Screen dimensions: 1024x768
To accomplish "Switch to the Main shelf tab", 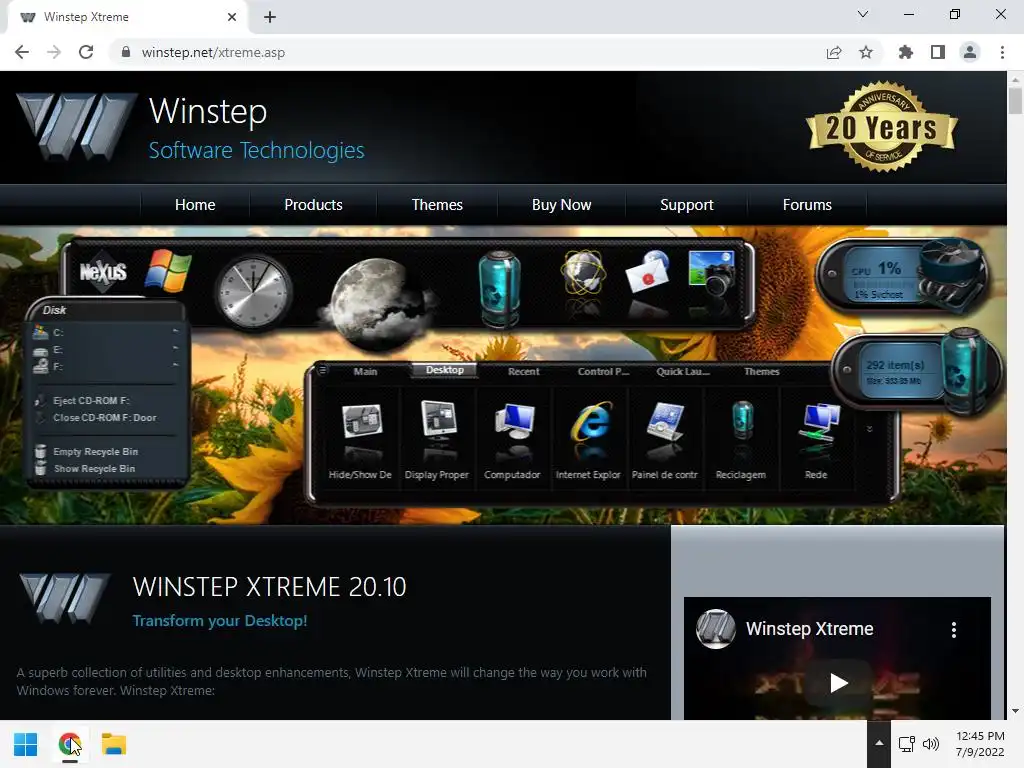I will (366, 371).
